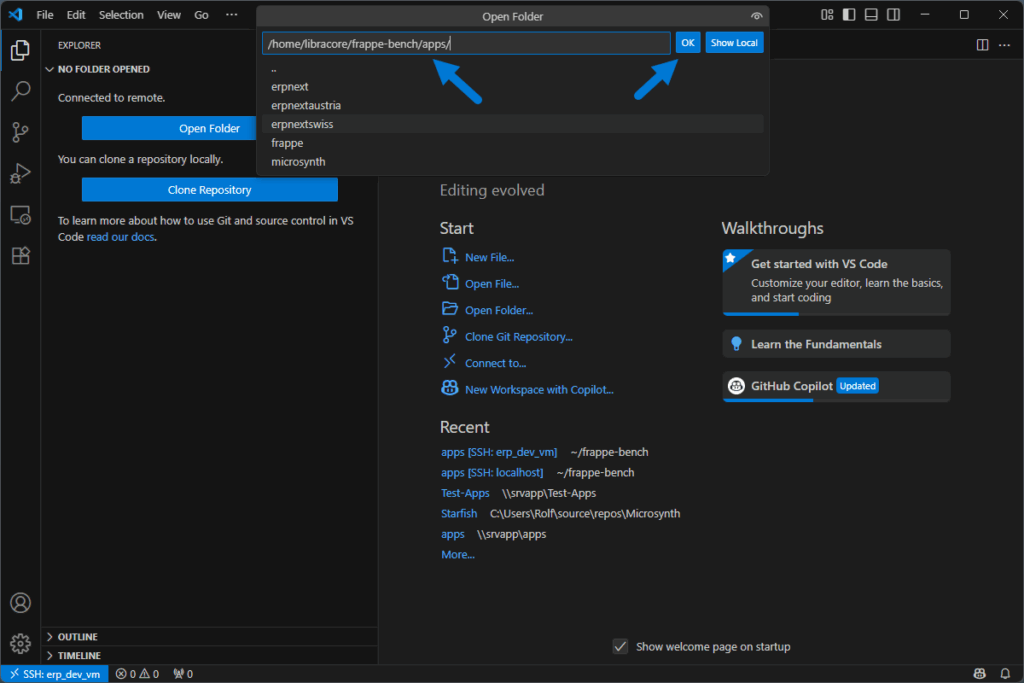Click the Show Local button
The height and width of the screenshot is (683, 1024).
[x=734, y=43]
